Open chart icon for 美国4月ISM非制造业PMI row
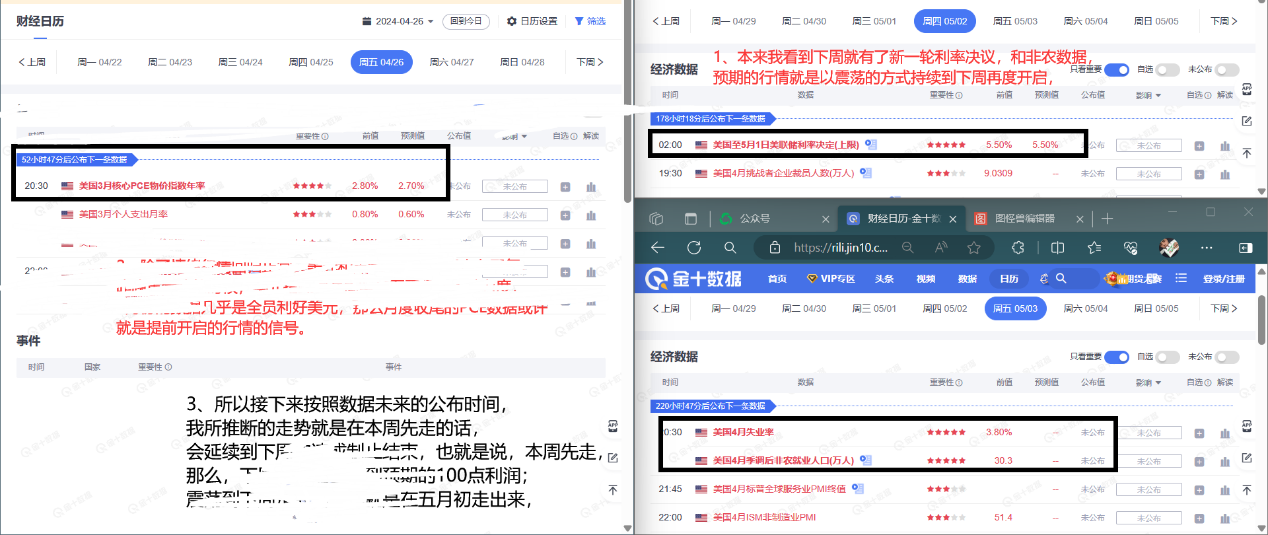Image resolution: width=1268 pixels, height=535 pixels. [x=1225, y=517]
